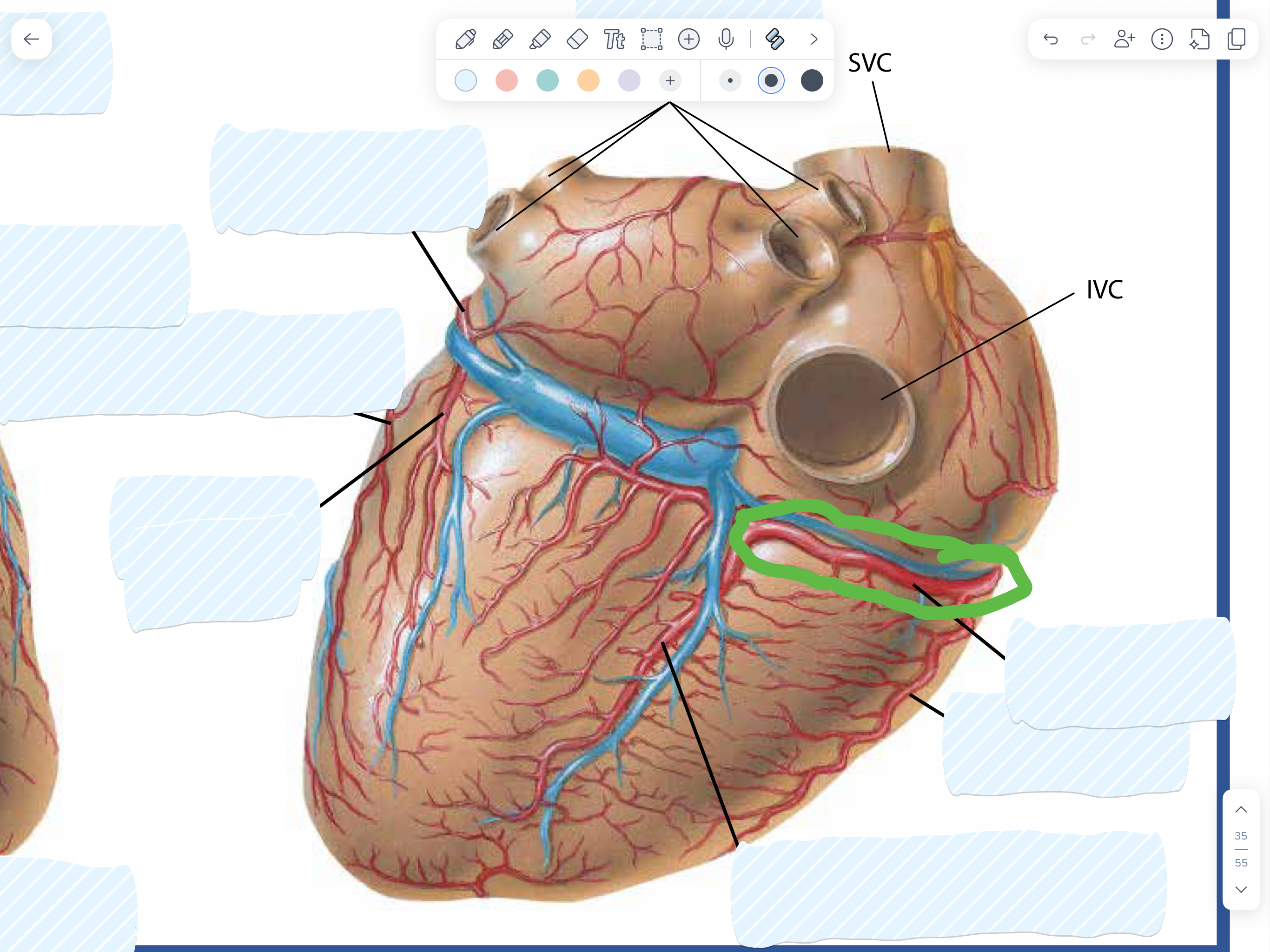Click the SVC label text
Screen dimensions: 1270x952
click(x=870, y=63)
